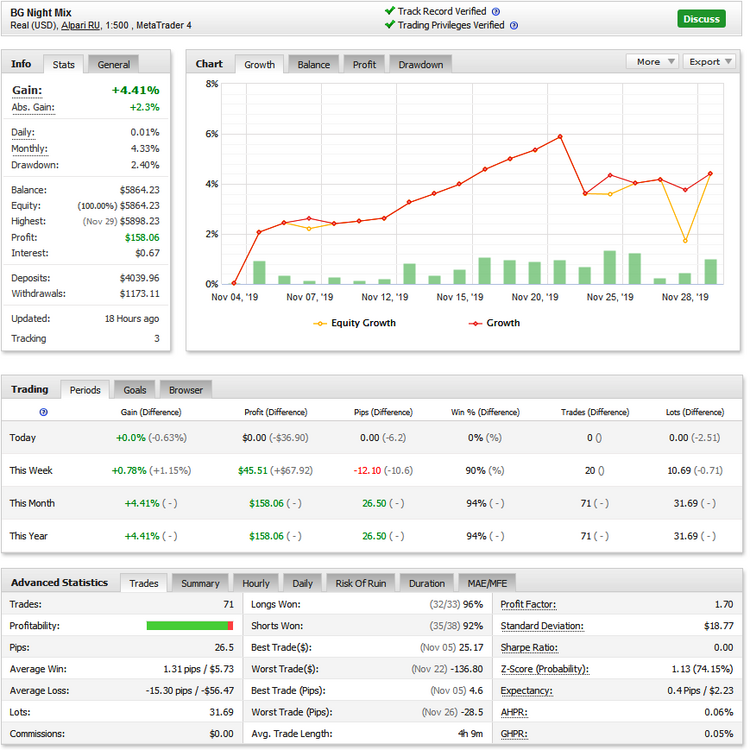Click the Worst Trade($) value -136.80
Image resolution: width=750 pixels, height=750 pixels.
467,669
